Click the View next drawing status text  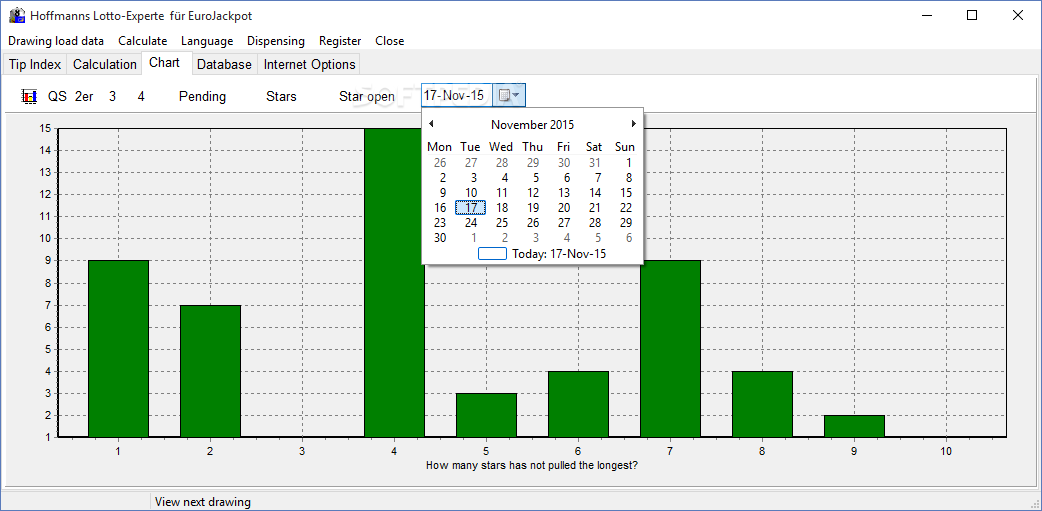(x=203, y=502)
